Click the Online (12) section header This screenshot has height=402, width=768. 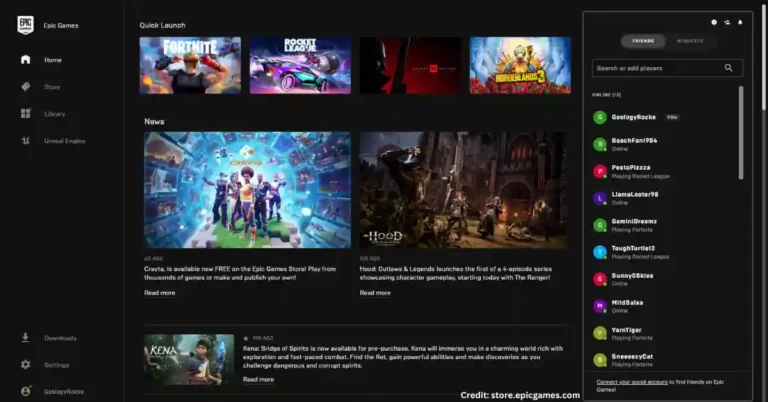click(x=606, y=95)
